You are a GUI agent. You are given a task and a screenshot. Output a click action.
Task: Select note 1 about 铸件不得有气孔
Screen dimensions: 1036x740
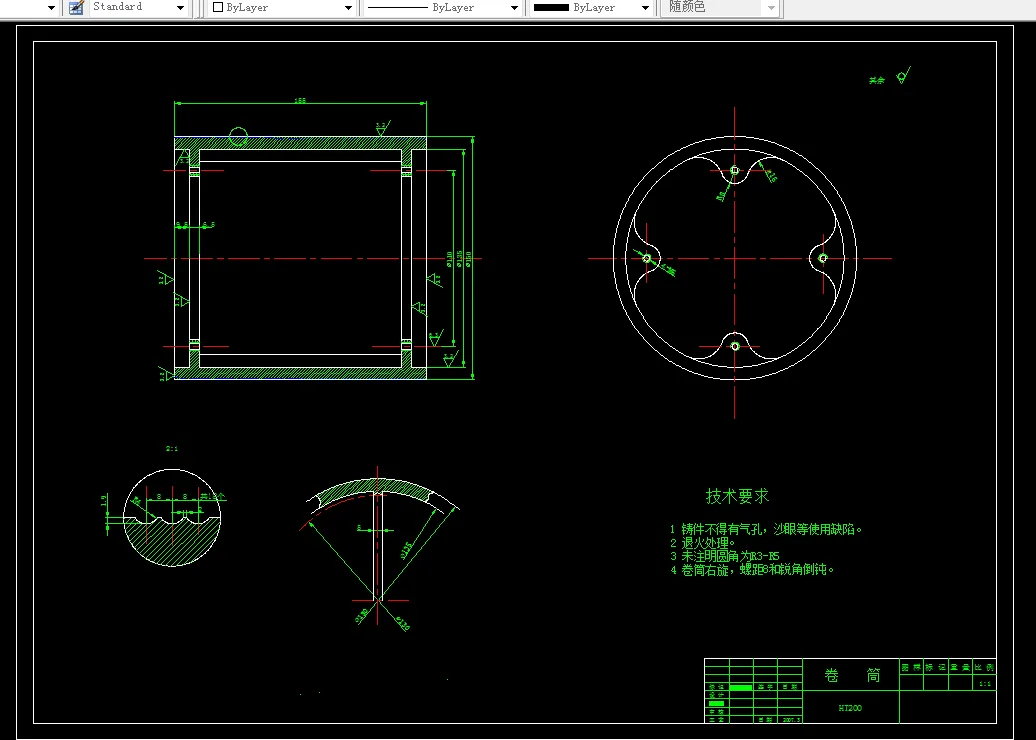coord(766,529)
